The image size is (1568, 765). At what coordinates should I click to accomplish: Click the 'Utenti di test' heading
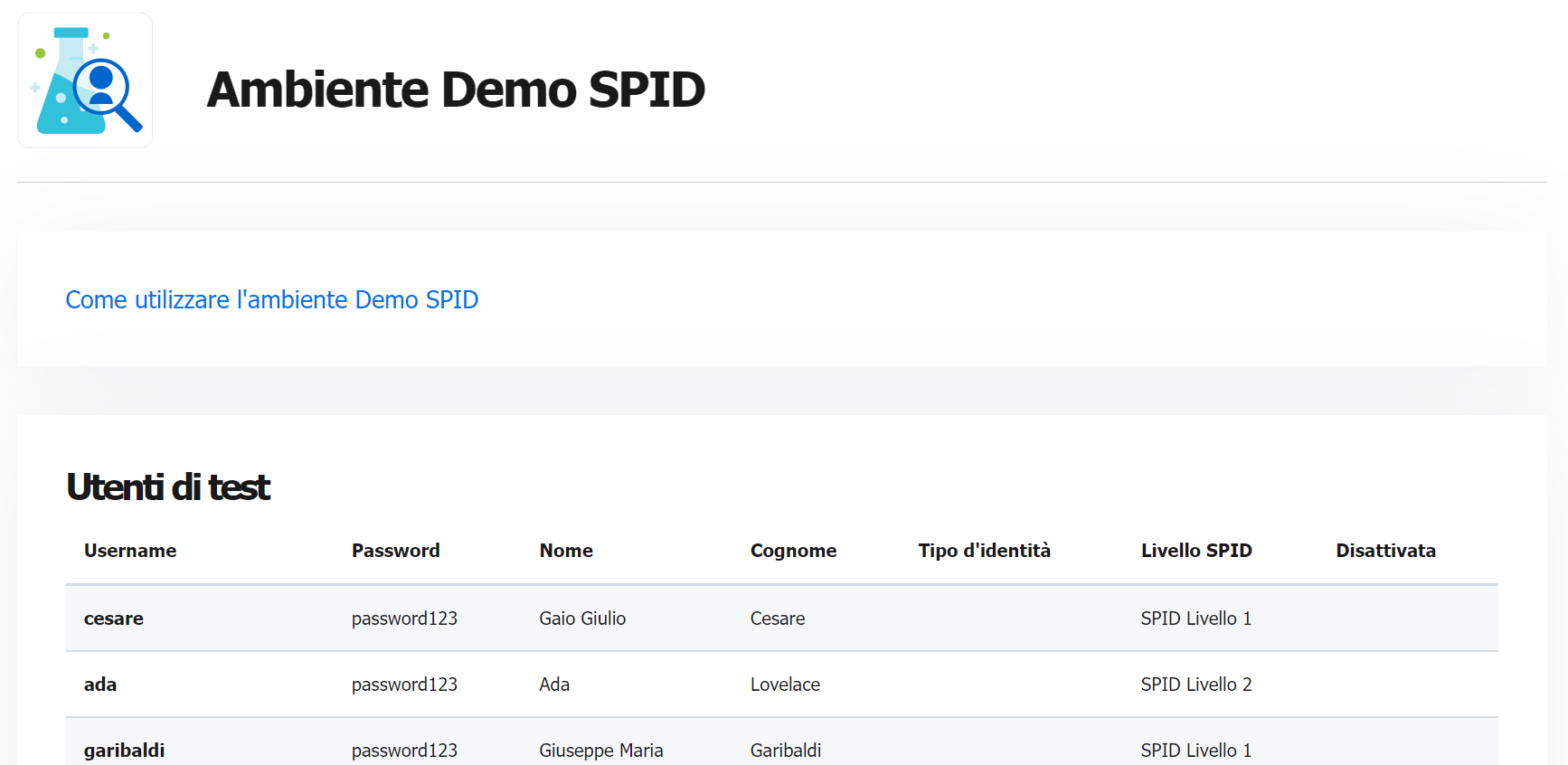click(x=168, y=486)
